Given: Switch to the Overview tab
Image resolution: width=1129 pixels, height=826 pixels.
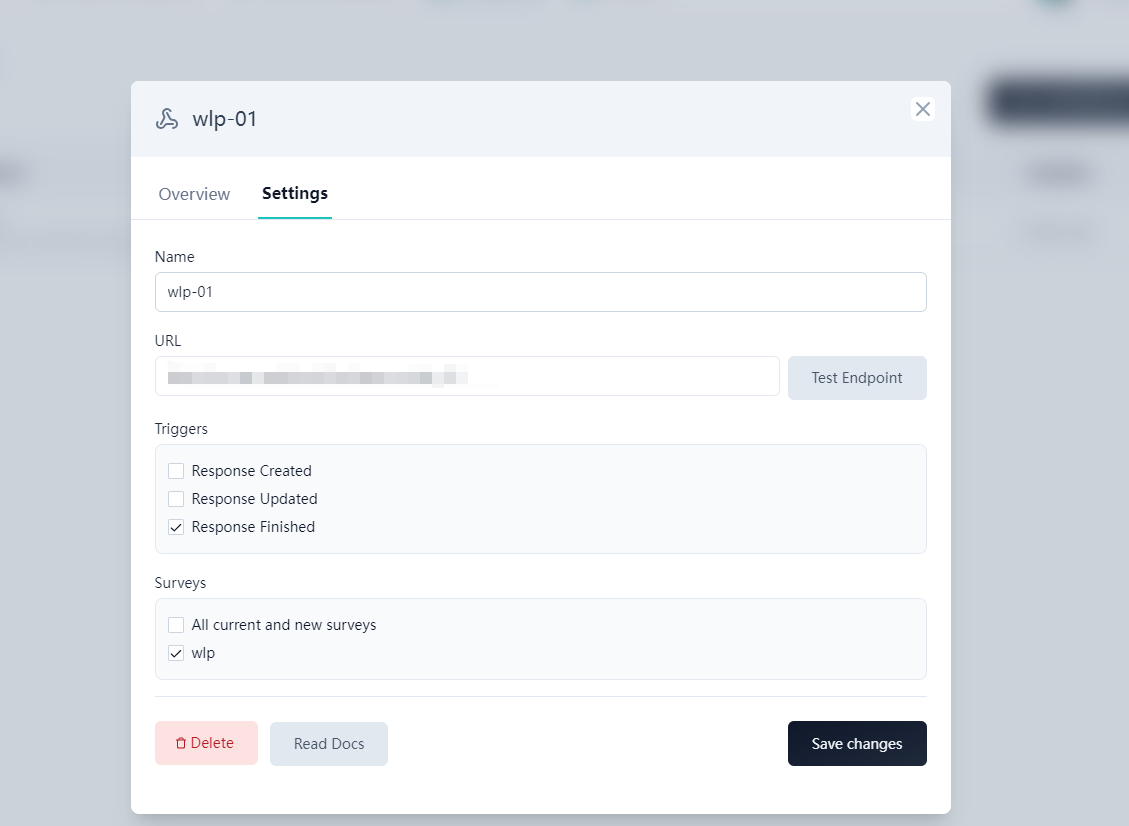Looking at the screenshot, I should 194,194.
